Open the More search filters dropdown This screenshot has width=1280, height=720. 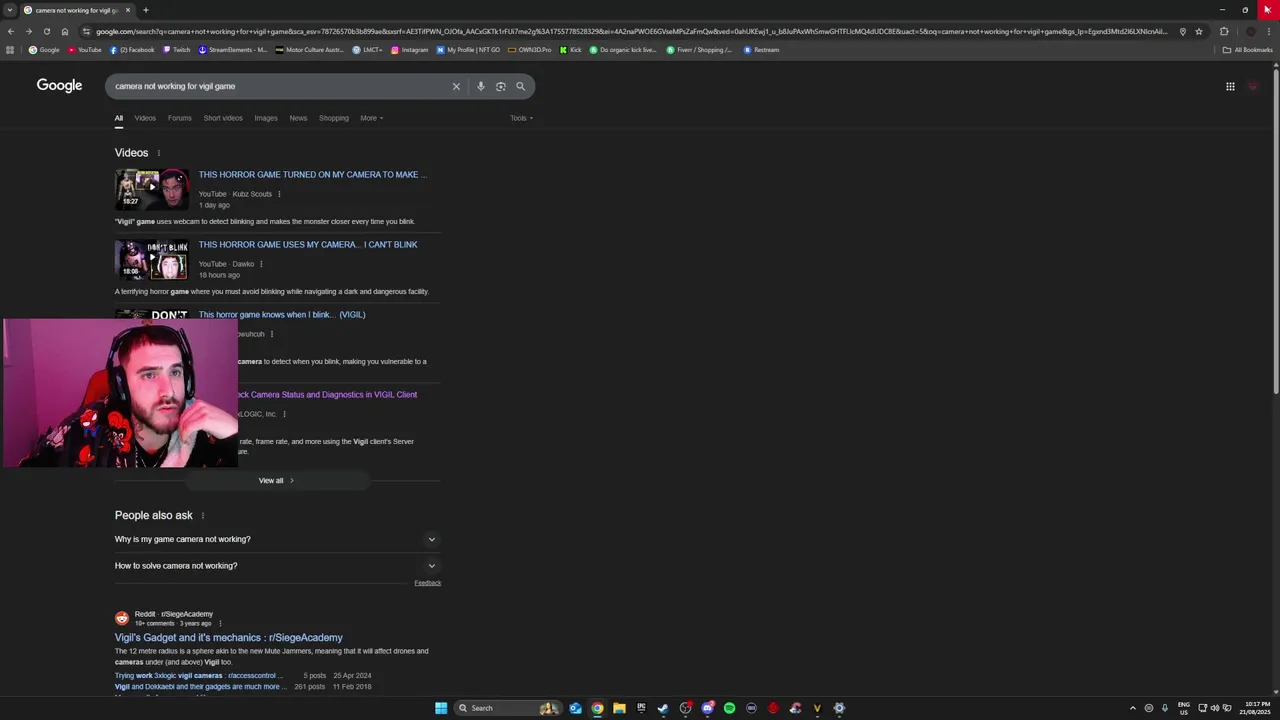click(x=371, y=118)
